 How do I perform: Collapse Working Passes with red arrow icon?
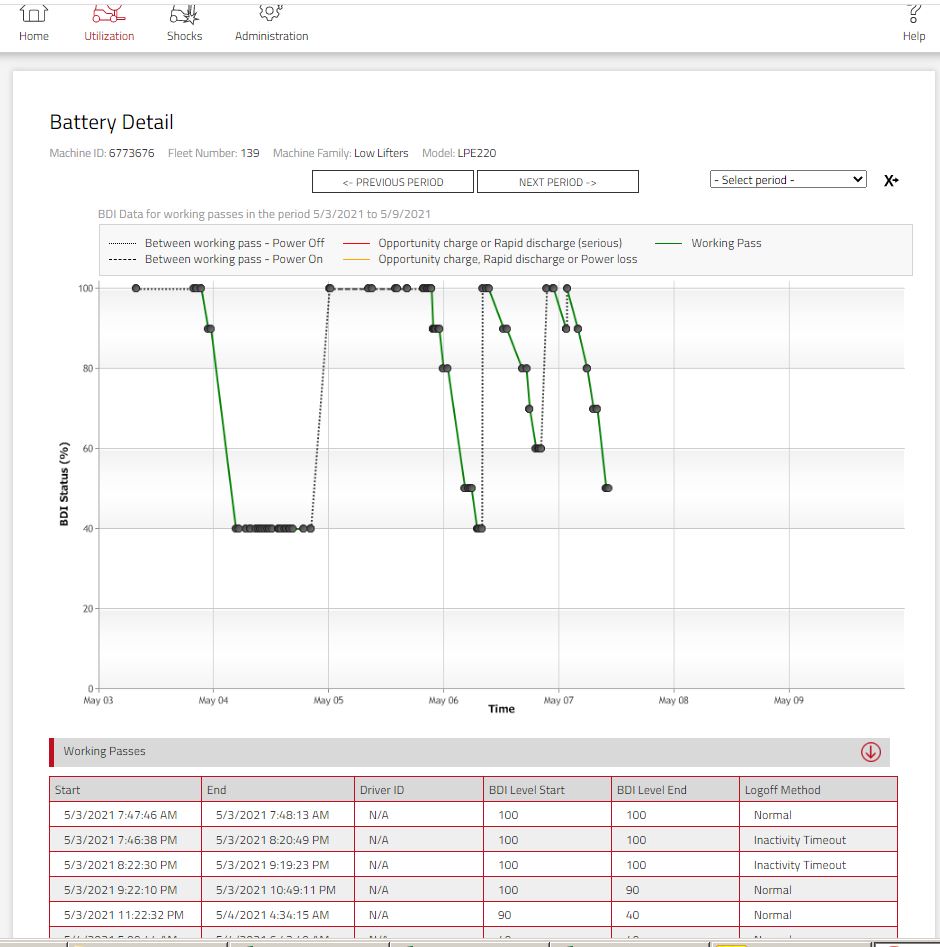[871, 752]
